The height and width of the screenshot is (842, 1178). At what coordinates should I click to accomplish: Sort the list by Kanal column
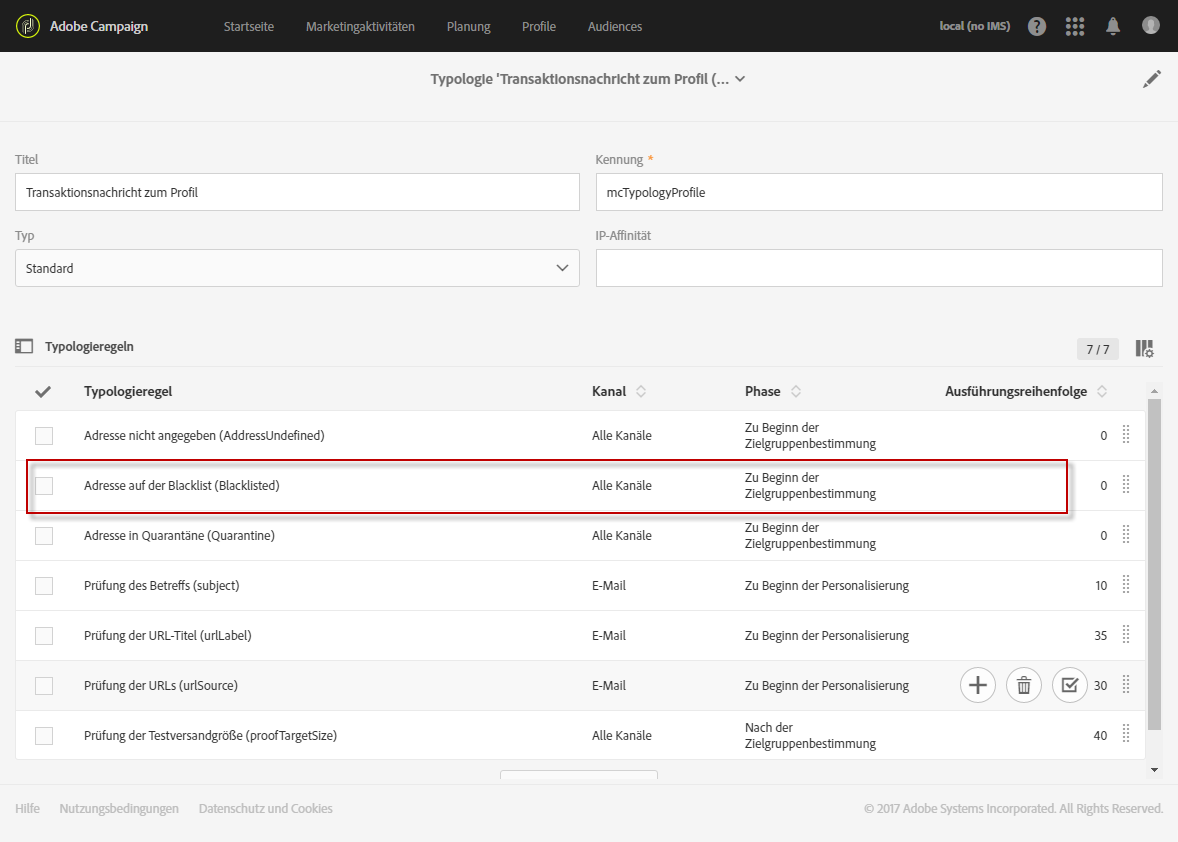point(641,391)
